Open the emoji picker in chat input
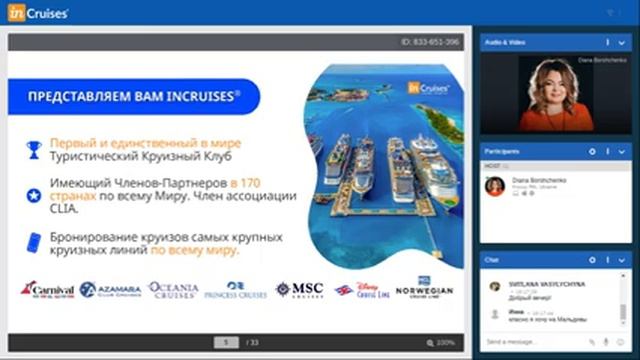The height and width of the screenshot is (360, 640). pyautogui.click(x=620, y=342)
